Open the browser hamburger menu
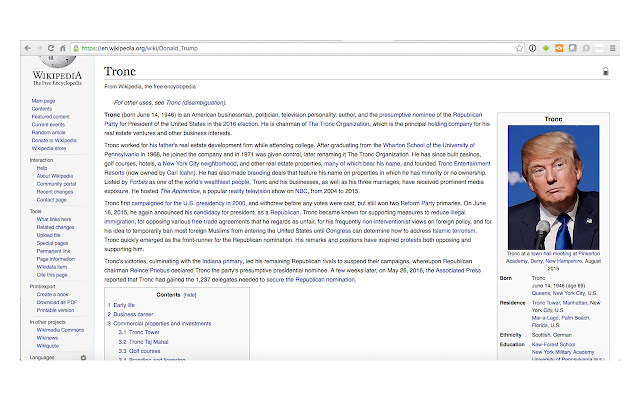640x400 pixels. click(612, 48)
